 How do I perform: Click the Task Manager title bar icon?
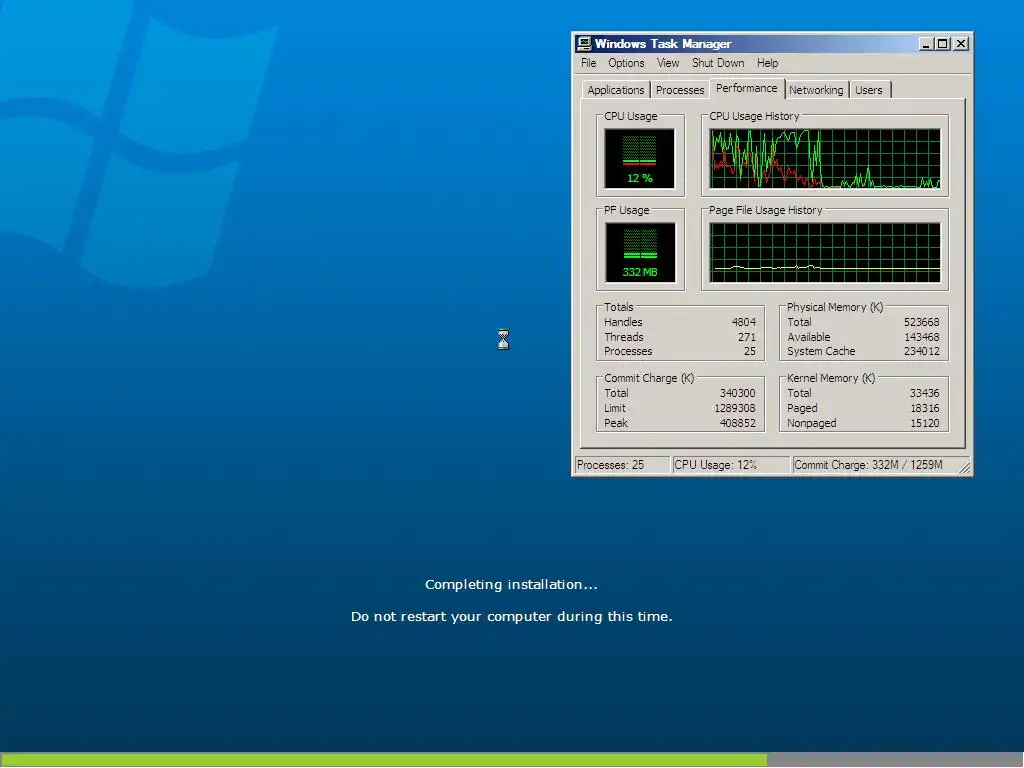point(584,44)
